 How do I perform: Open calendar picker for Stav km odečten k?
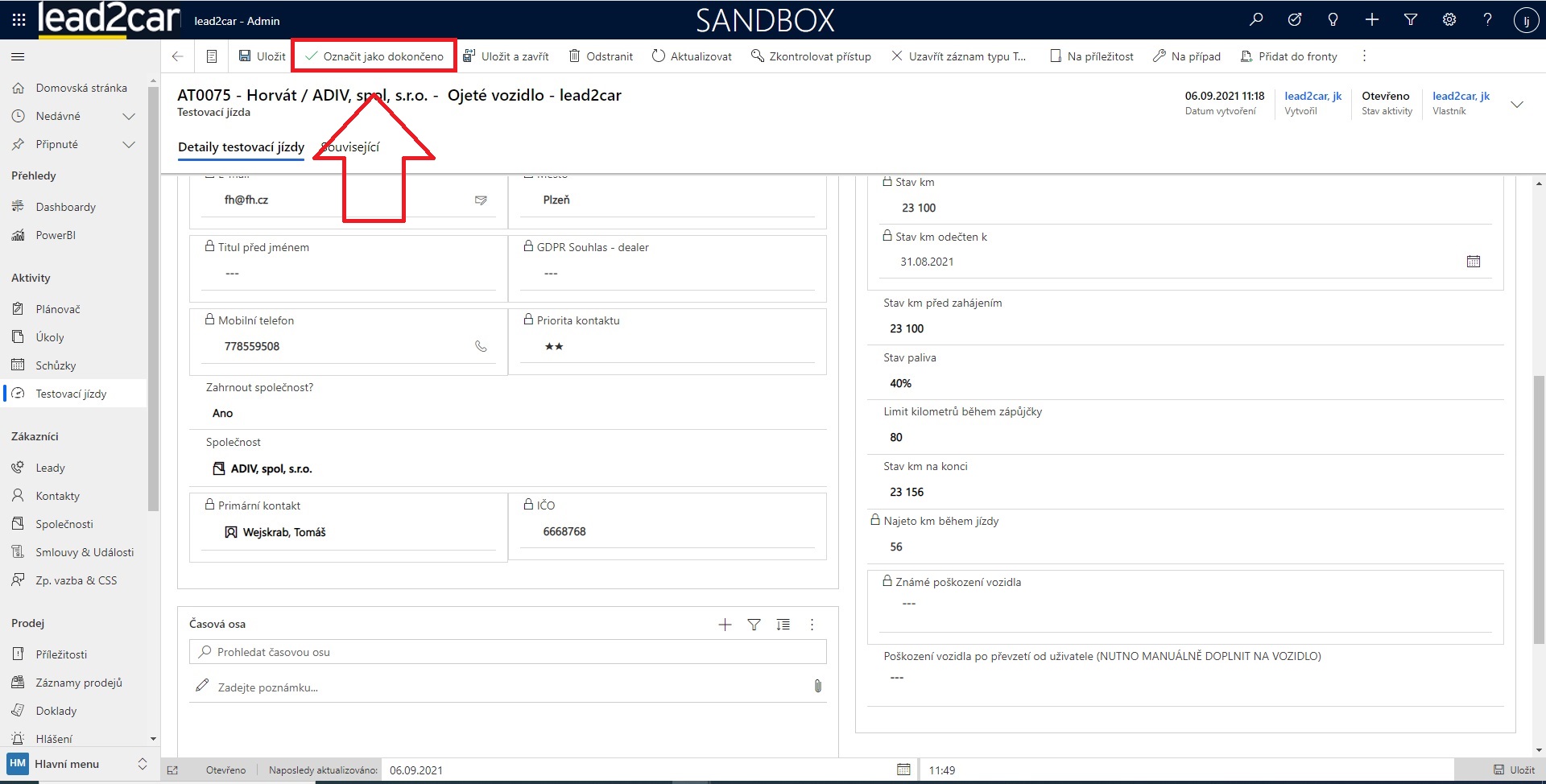pyautogui.click(x=1474, y=262)
